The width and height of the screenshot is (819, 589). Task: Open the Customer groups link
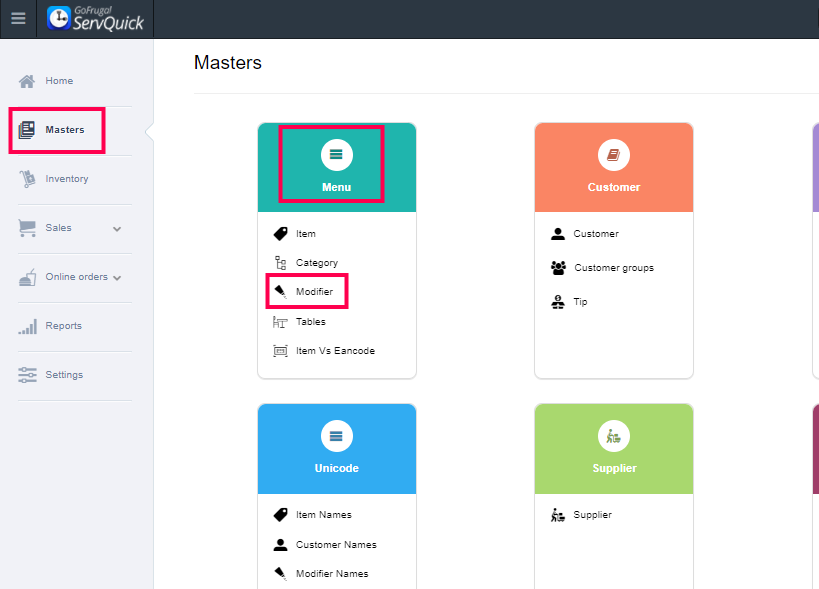click(x=614, y=268)
